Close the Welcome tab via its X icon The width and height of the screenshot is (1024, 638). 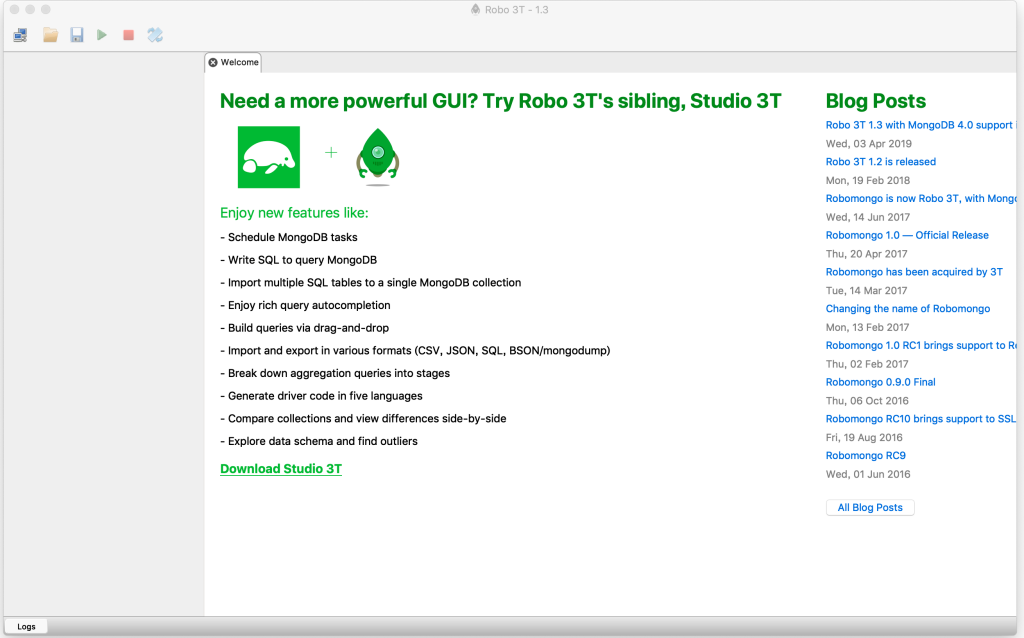click(x=213, y=63)
